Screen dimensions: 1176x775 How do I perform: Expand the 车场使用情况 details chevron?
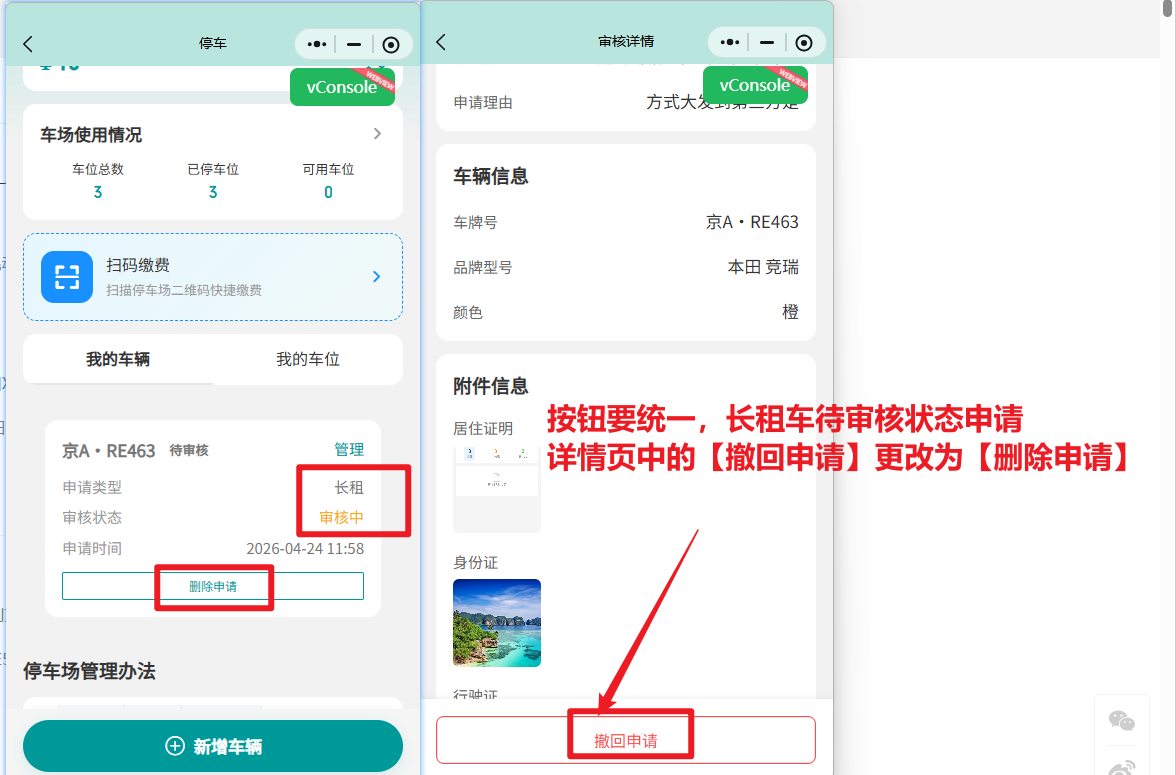click(377, 134)
